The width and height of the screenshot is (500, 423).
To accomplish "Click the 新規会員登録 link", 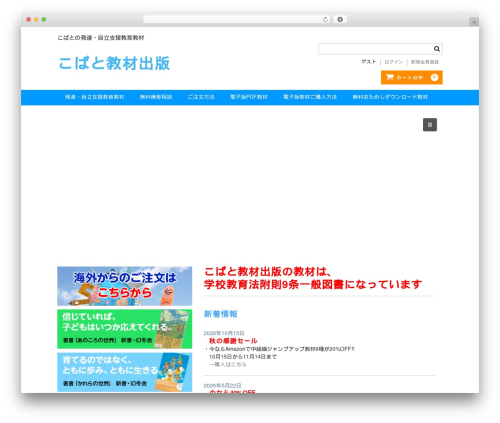I will click(x=425, y=62).
